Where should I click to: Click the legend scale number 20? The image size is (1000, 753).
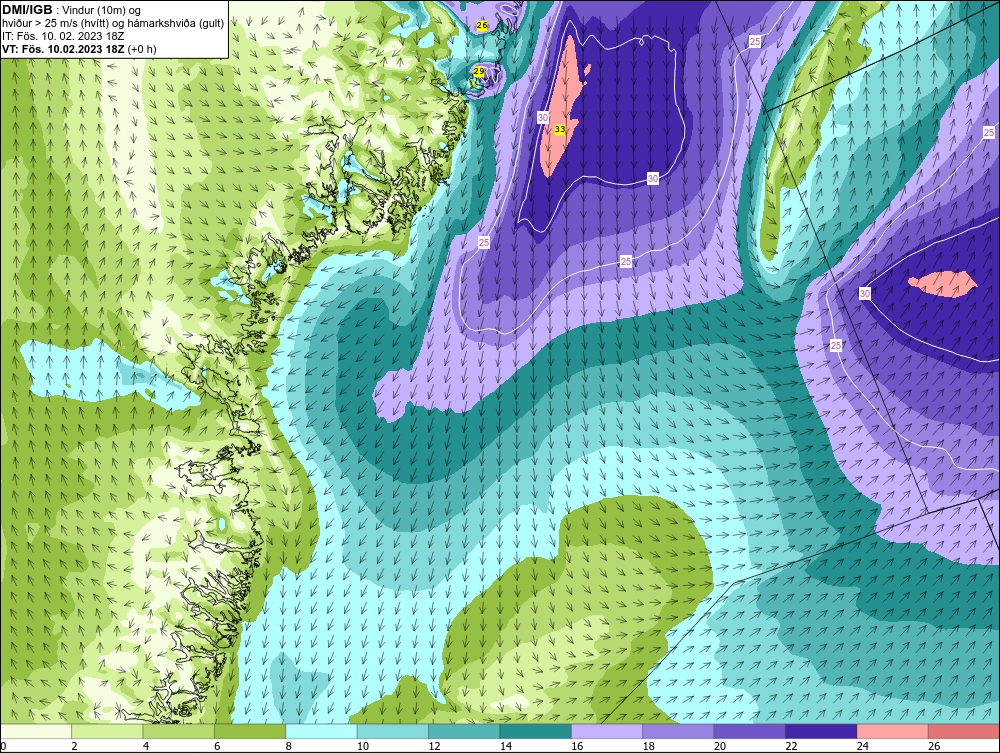pyautogui.click(x=719, y=746)
